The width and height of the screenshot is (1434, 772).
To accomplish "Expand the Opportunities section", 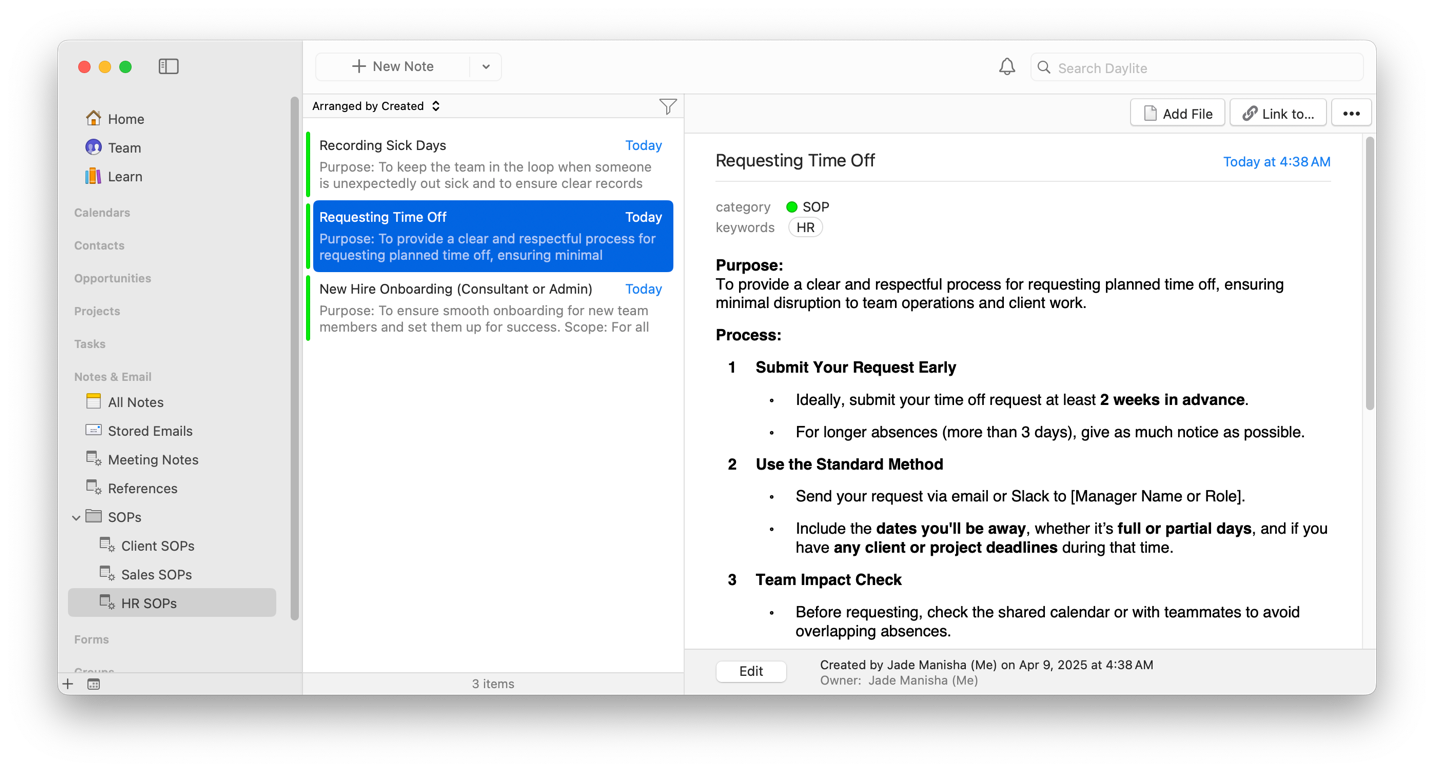I will coord(112,278).
